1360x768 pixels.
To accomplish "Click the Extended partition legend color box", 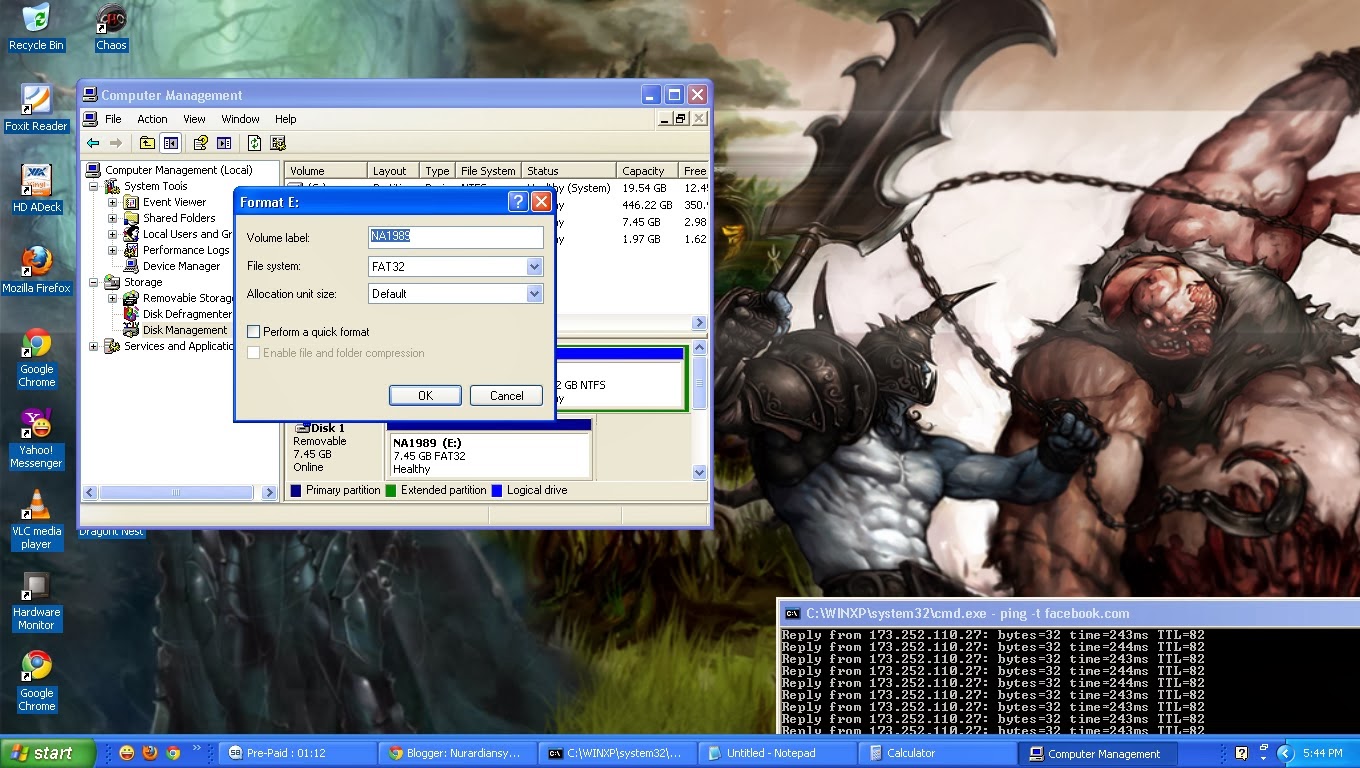I will tap(391, 490).
